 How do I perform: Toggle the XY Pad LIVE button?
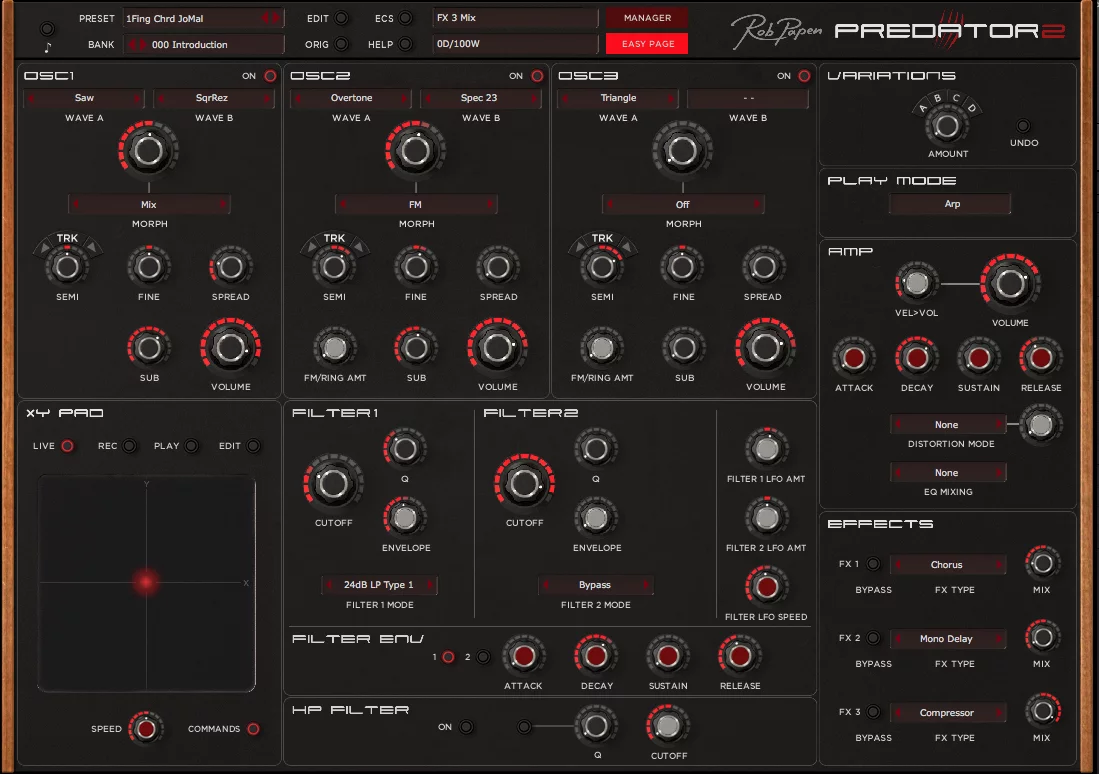coord(67,446)
